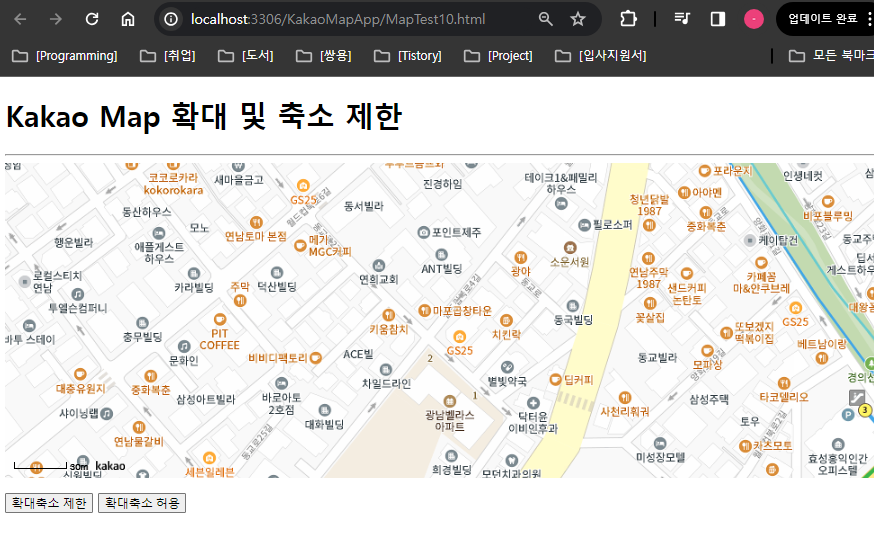The image size is (874, 549).
Task: Open the [도서] bookmark folder
Action: point(246,56)
